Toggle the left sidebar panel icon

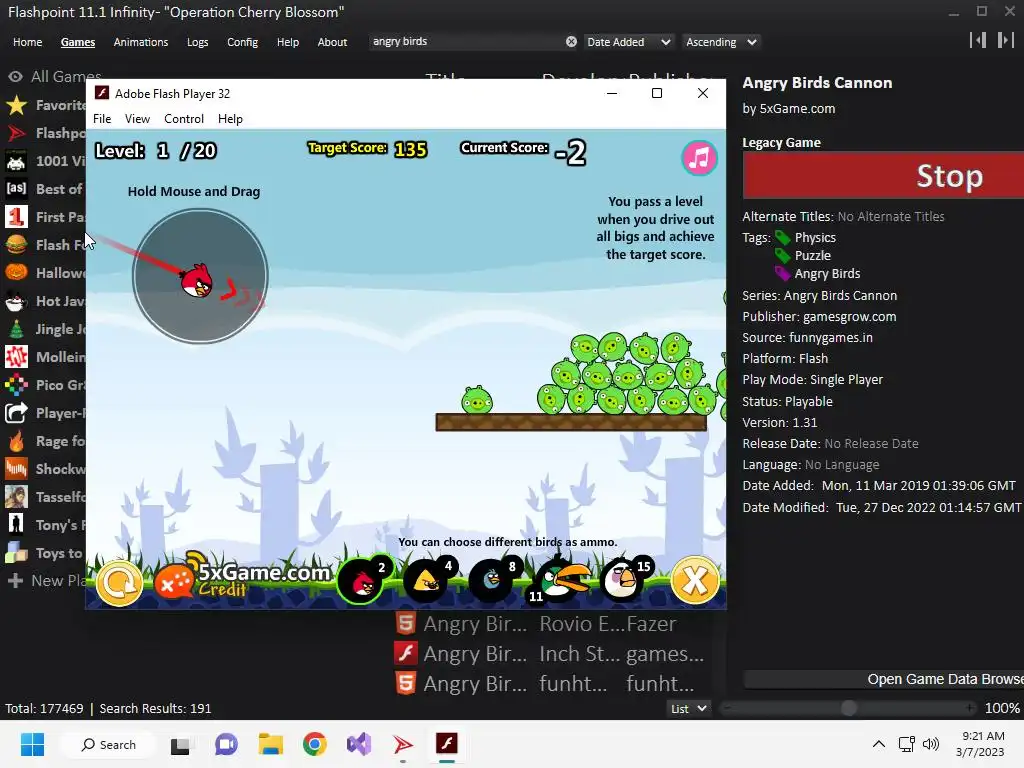point(978,40)
